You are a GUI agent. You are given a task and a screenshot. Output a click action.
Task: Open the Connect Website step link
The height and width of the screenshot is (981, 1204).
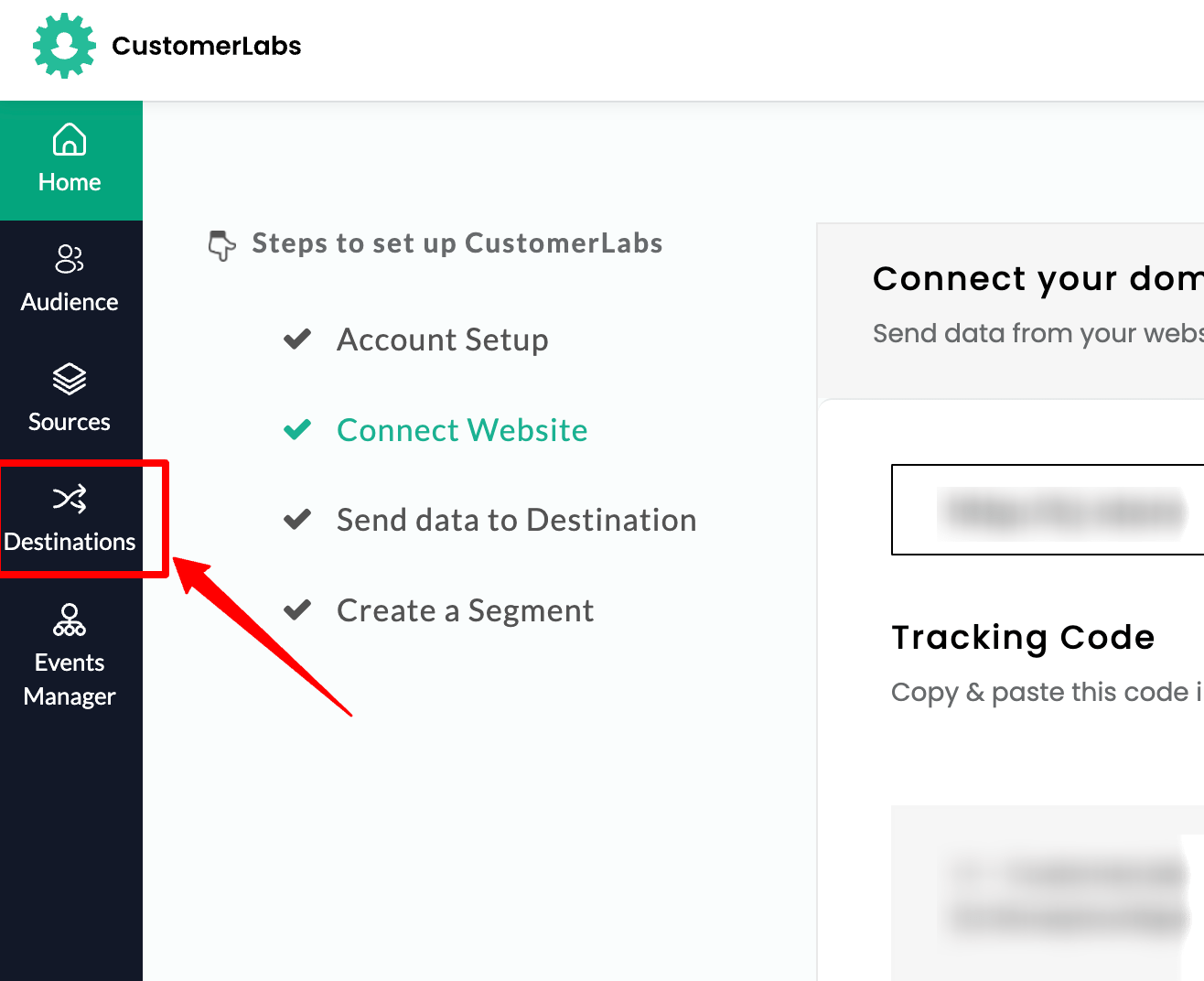pyautogui.click(x=462, y=430)
